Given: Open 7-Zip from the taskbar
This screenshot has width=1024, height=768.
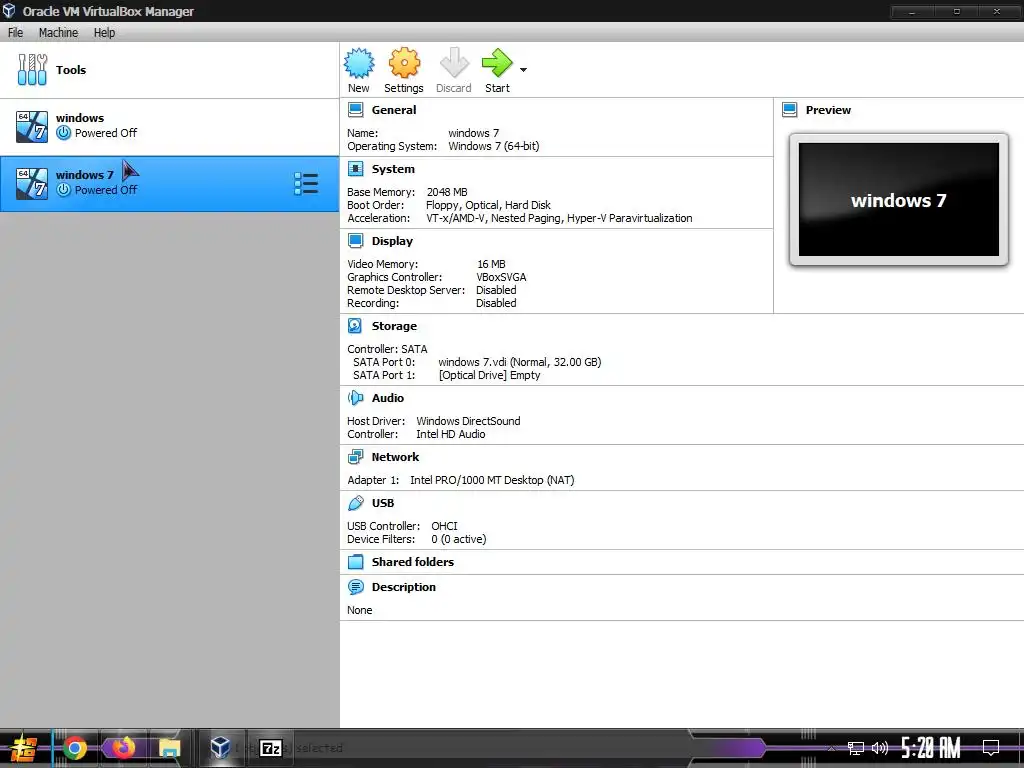Looking at the screenshot, I should coord(270,748).
